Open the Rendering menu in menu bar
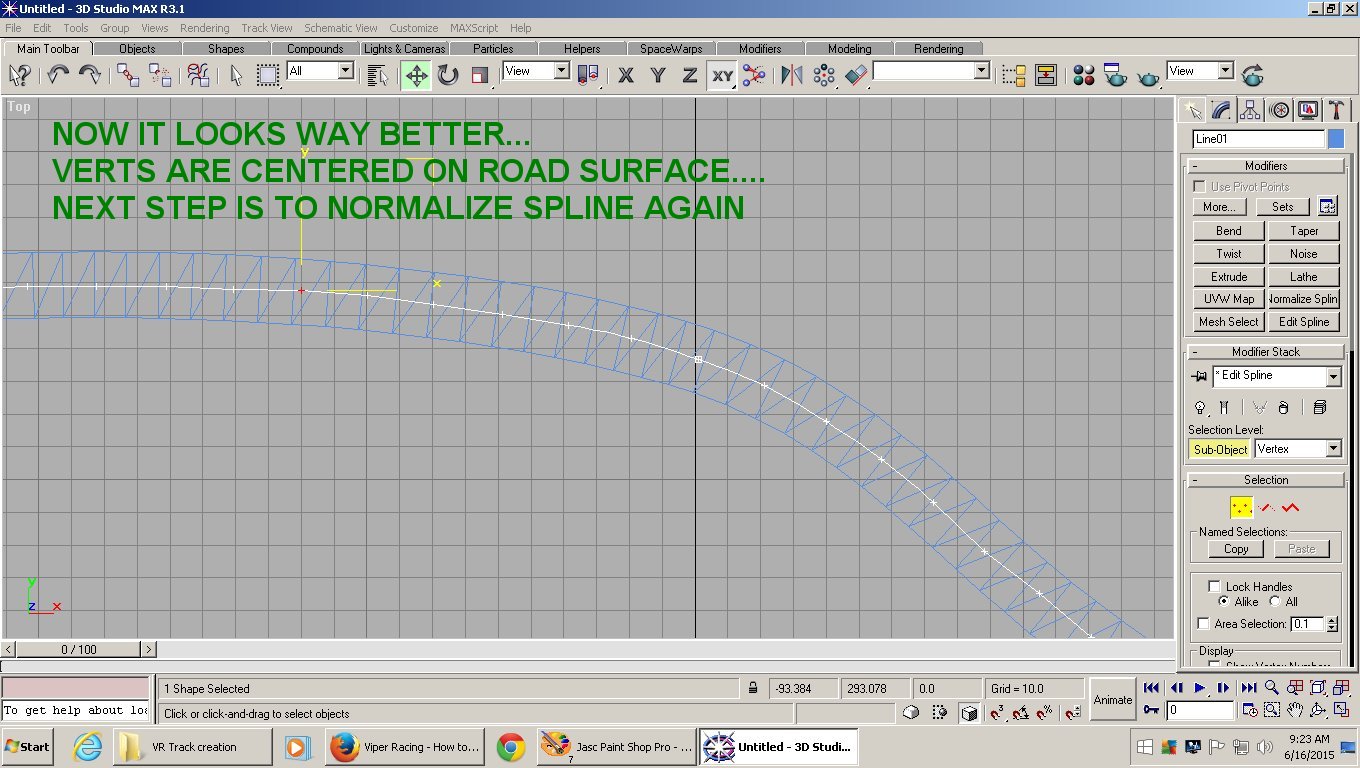This screenshot has width=1360, height=768. point(205,28)
